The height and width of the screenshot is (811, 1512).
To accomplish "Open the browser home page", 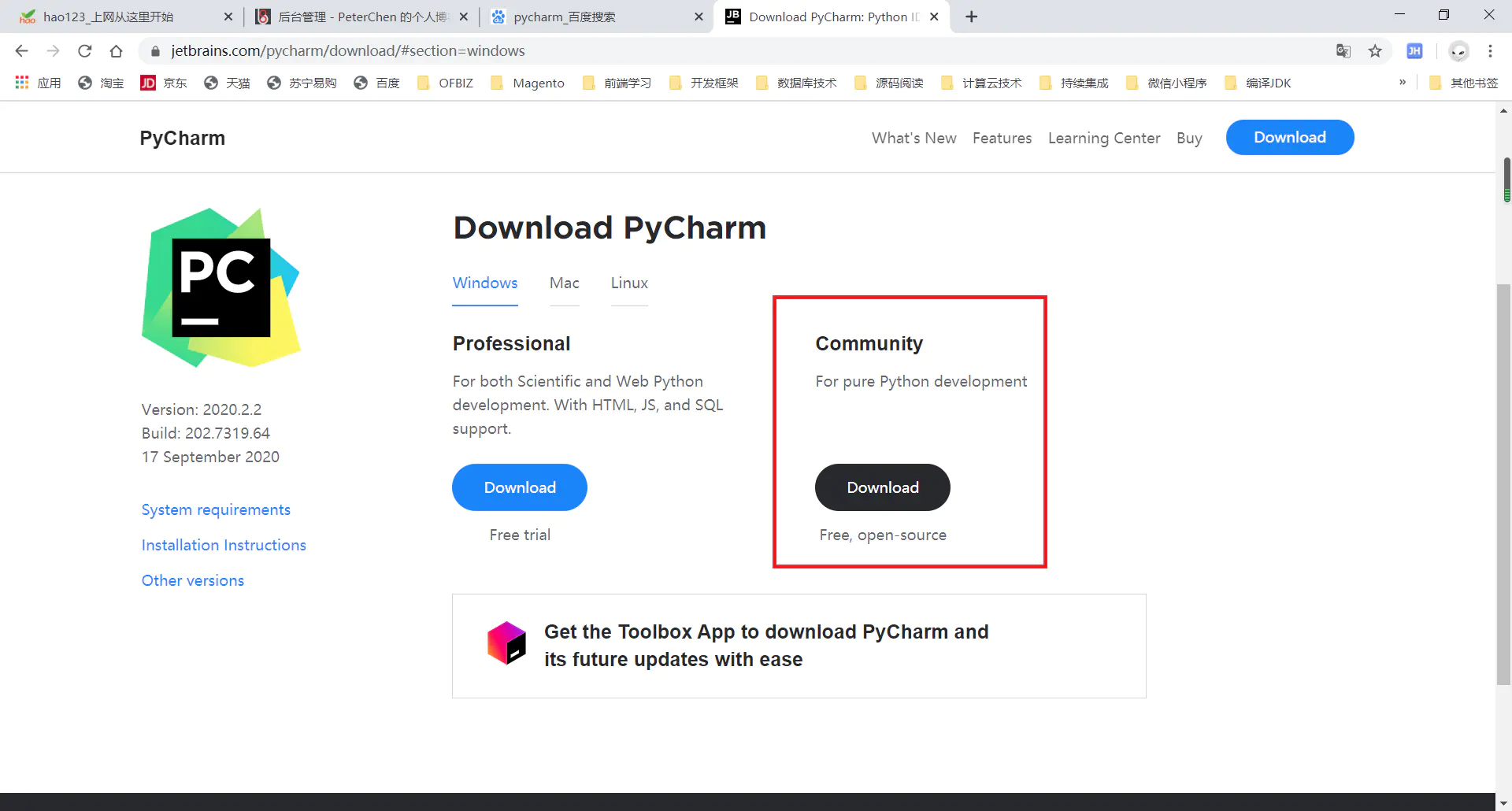I will tap(116, 51).
